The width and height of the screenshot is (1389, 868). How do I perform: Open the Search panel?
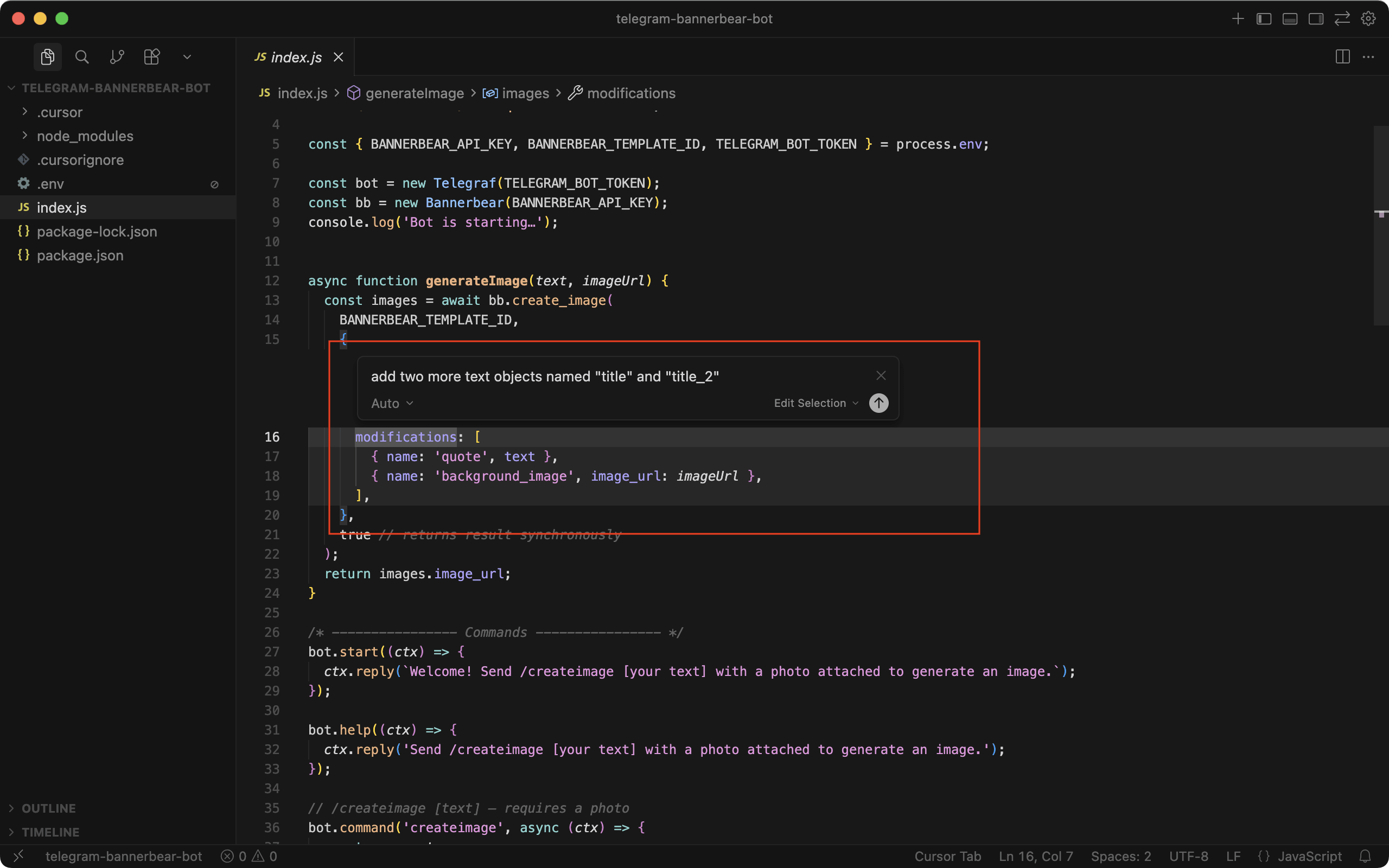coord(82,56)
